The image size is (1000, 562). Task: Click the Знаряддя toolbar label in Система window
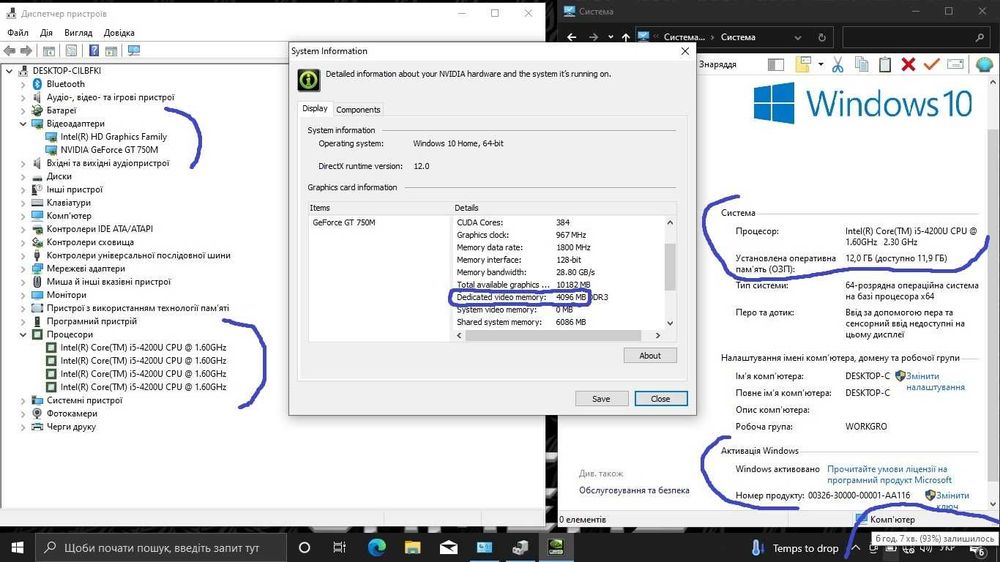(717, 64)
